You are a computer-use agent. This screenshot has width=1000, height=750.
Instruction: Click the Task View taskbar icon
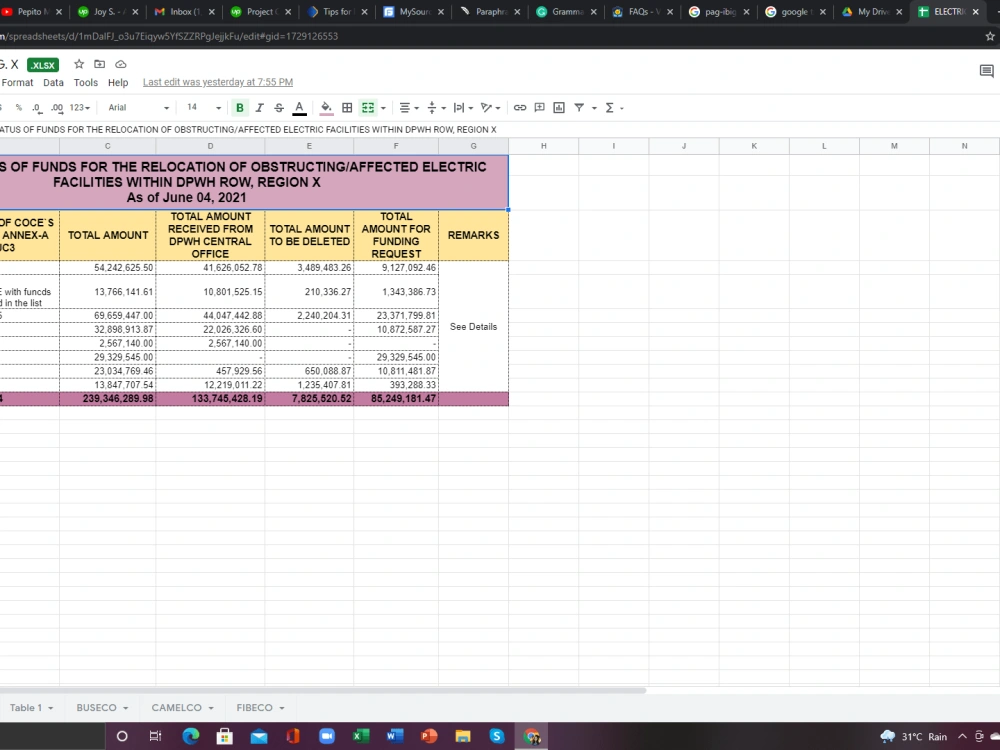156,736
